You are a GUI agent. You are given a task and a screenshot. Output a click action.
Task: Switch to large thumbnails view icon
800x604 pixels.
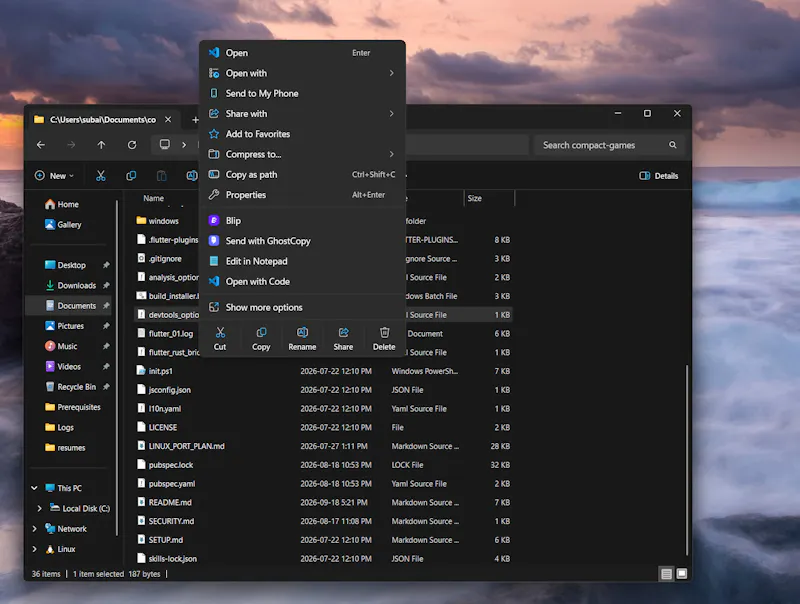[682, 574]
